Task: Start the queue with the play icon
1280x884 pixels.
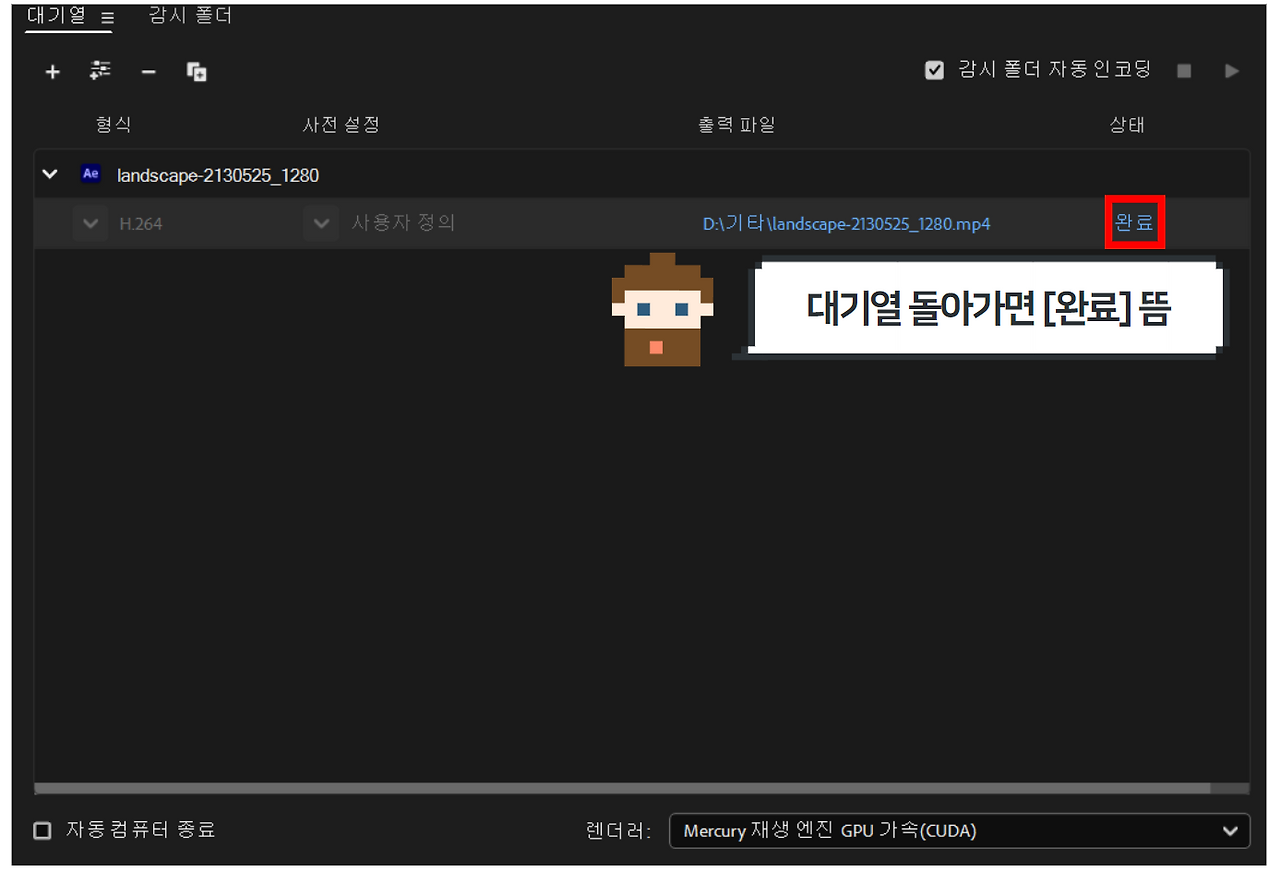Action: tap(1231, 70)
